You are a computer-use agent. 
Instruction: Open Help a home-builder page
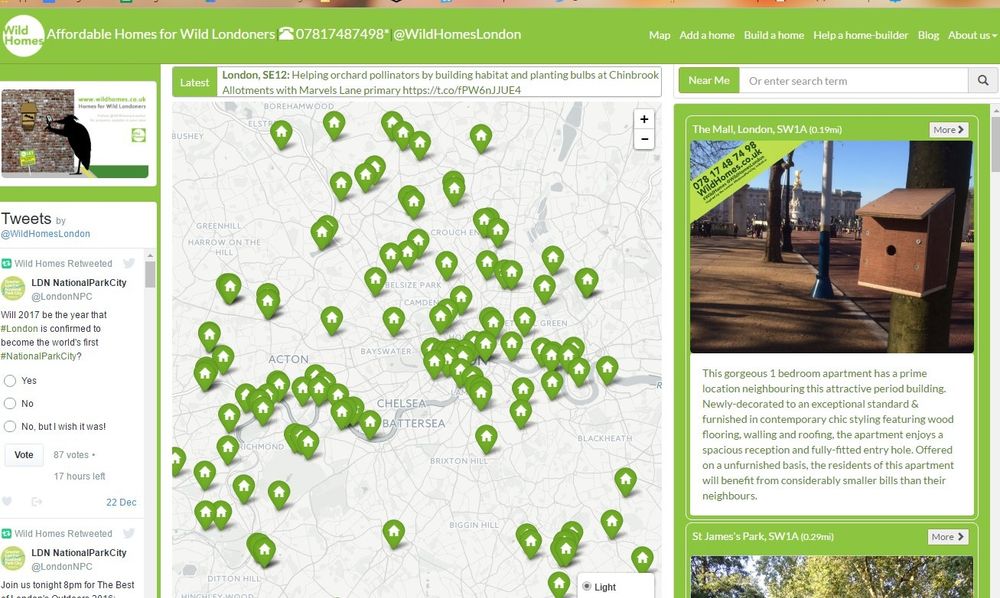point(860,35)
